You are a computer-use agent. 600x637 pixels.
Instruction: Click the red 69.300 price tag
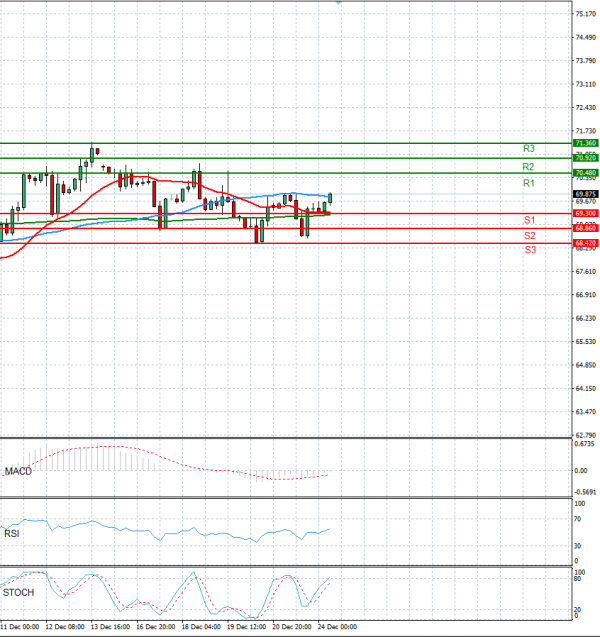click(585, 213)
